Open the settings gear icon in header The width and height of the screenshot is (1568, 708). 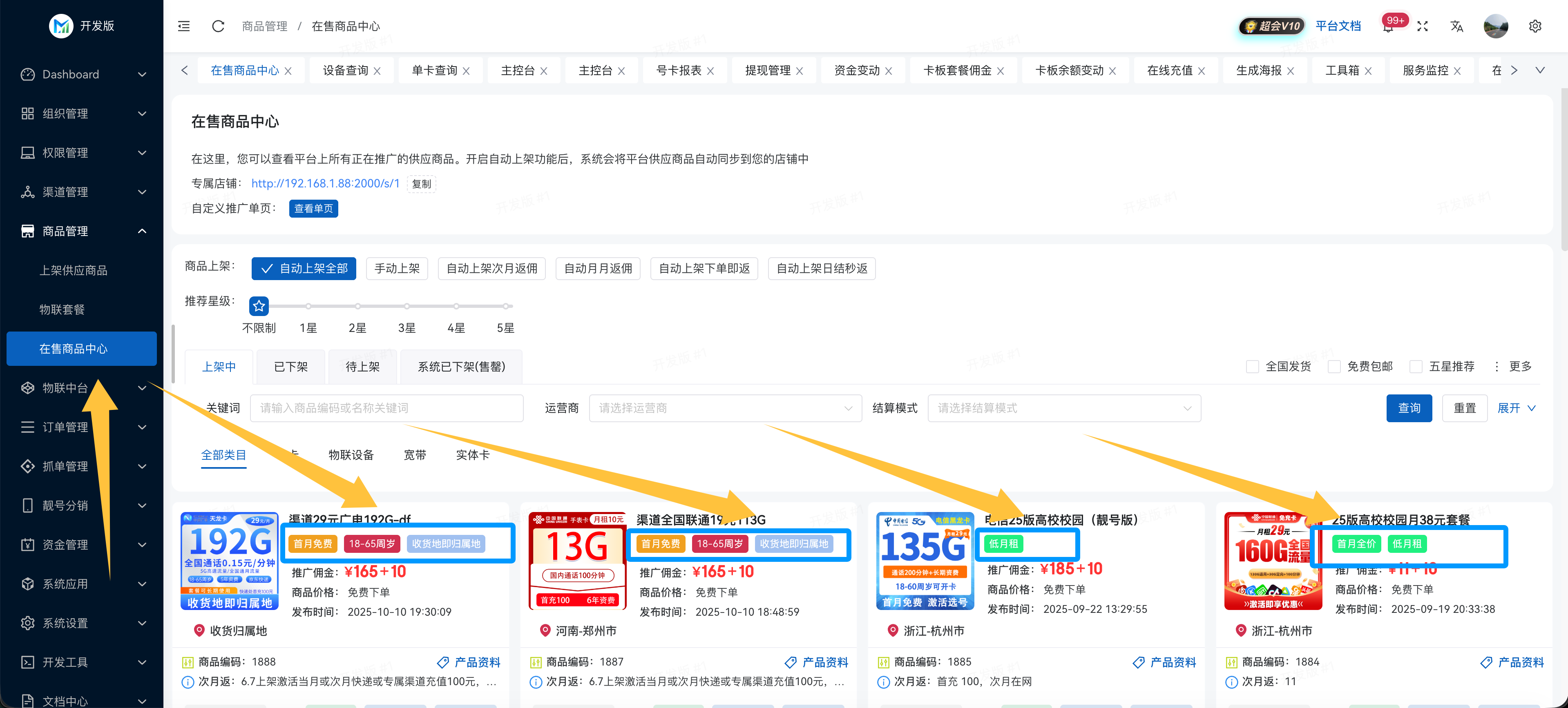click(x=1534, y=26)
